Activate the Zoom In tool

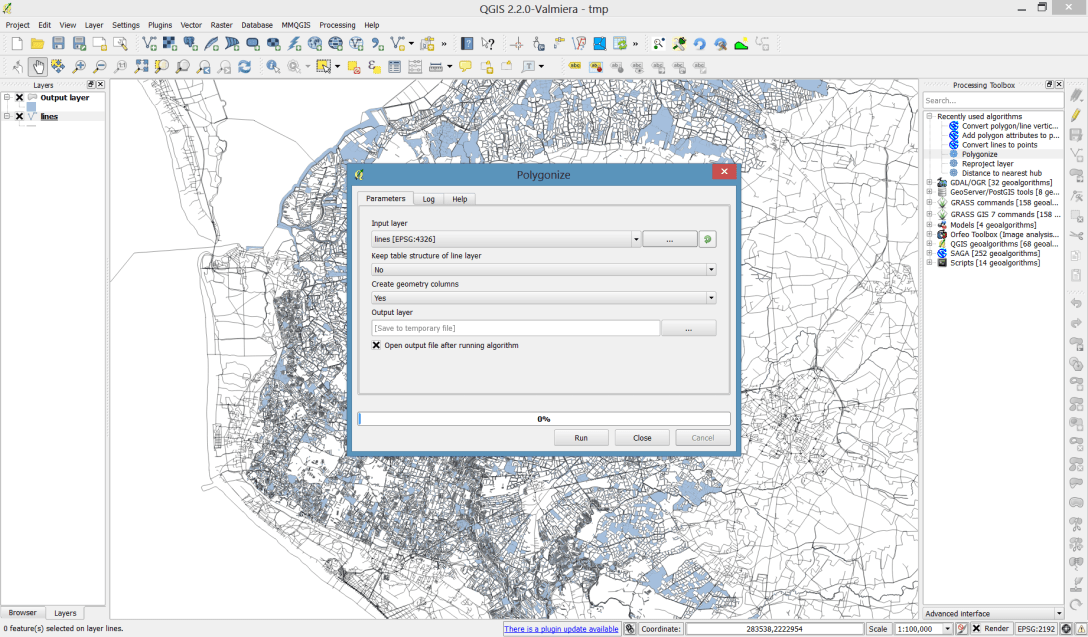coord(78,66)
